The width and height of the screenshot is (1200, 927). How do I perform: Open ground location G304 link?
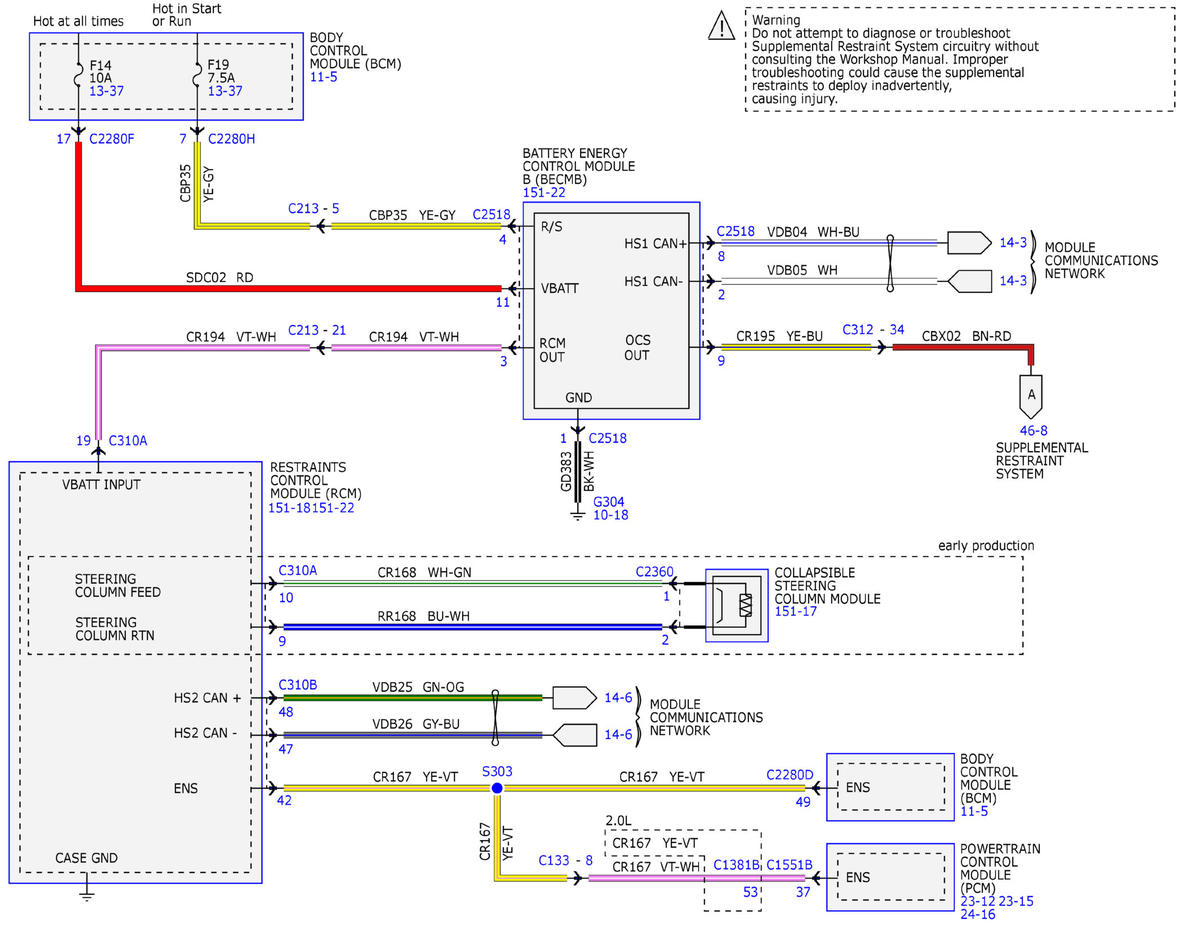pyautogui.click(x=611, y=502)
